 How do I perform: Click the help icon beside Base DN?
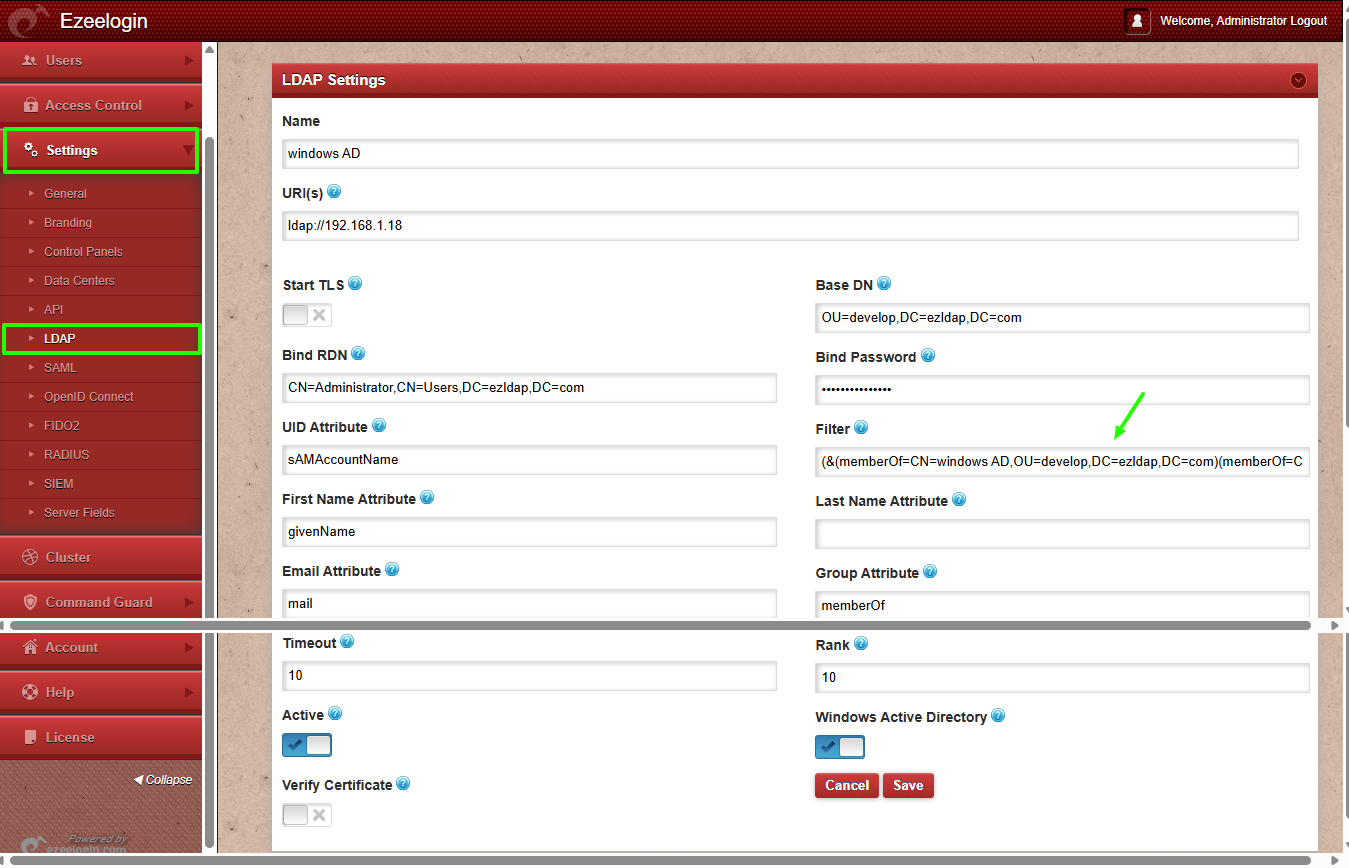coord(883,284)
